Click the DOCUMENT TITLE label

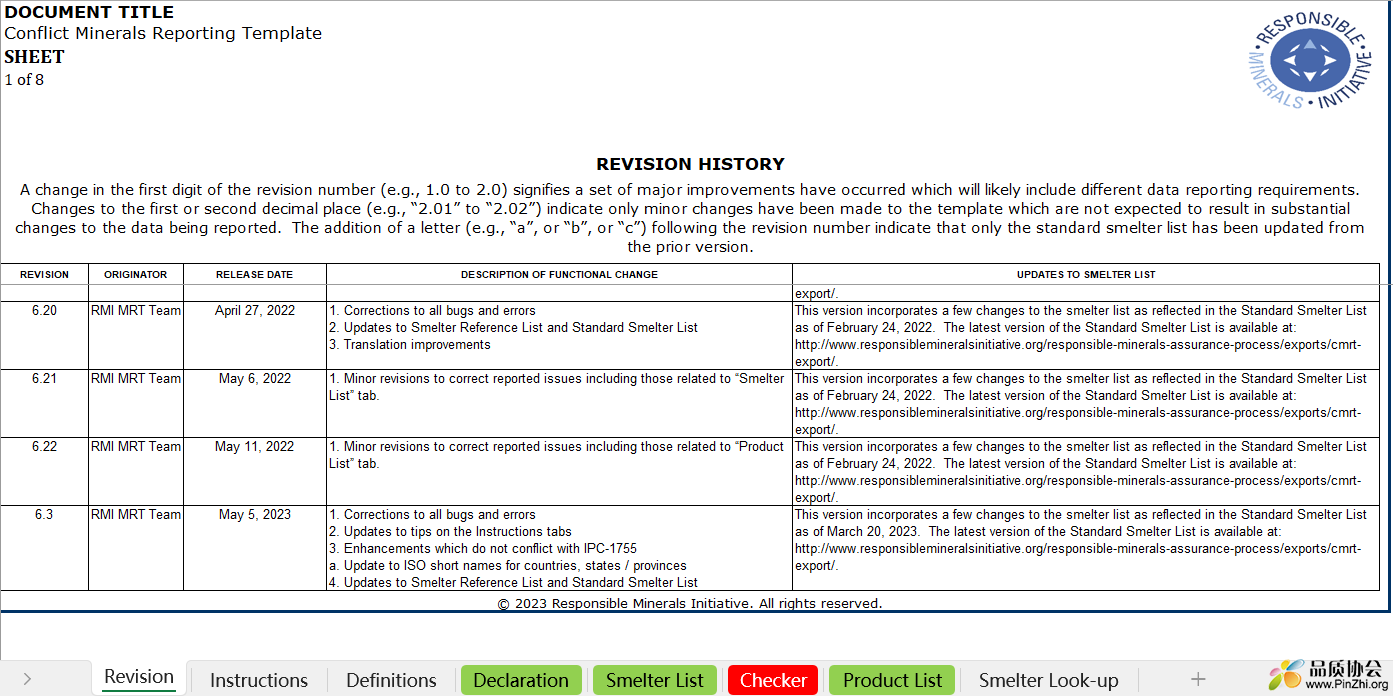click(x=89, y=12)
